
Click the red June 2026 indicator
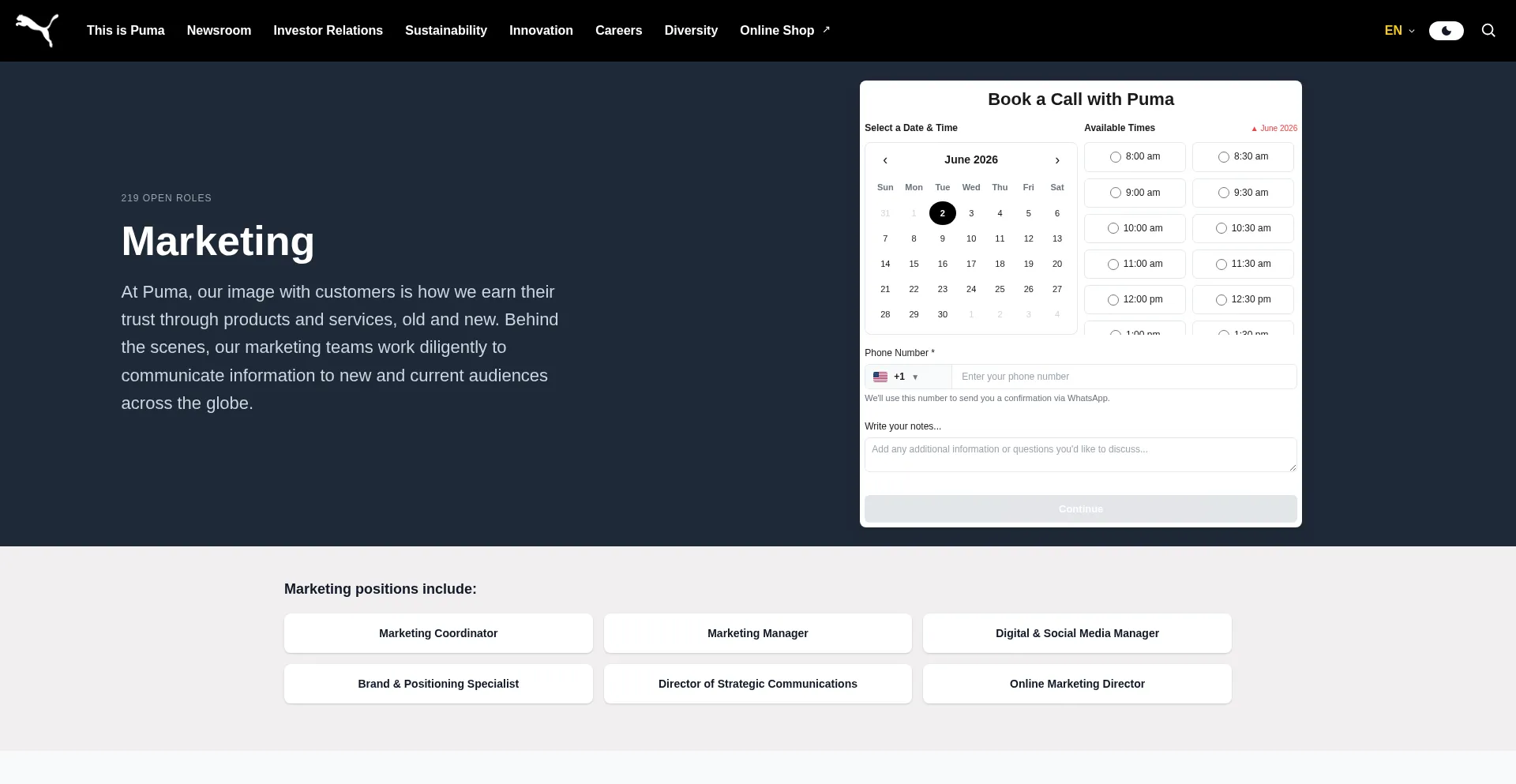tap(1274, 128)
